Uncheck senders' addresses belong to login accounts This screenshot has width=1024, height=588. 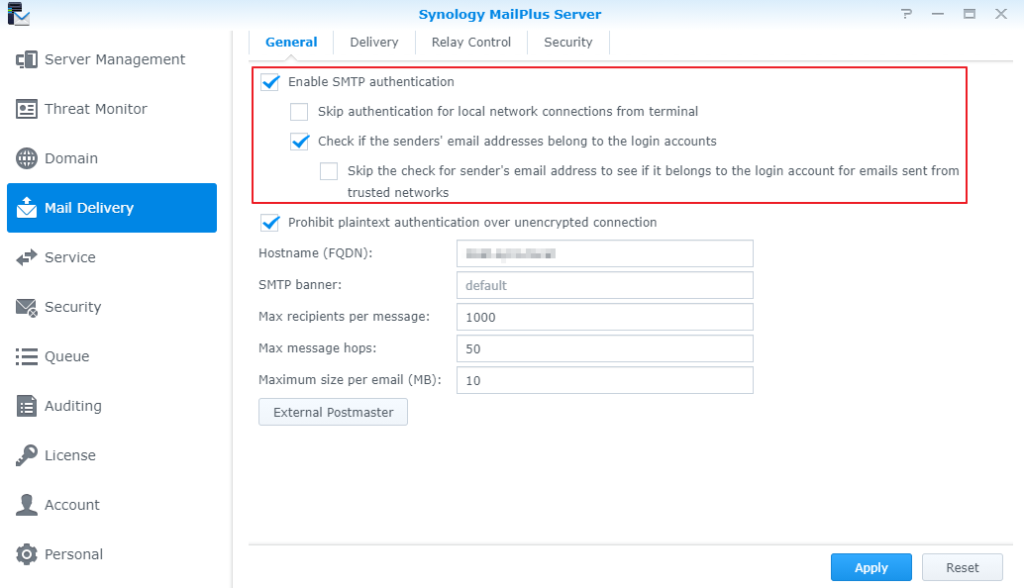tap(300, 141)
